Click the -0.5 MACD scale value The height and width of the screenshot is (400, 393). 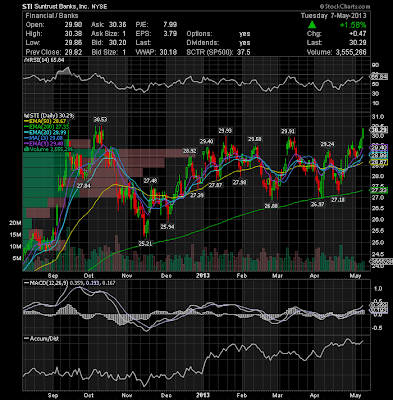coord(378,328)
